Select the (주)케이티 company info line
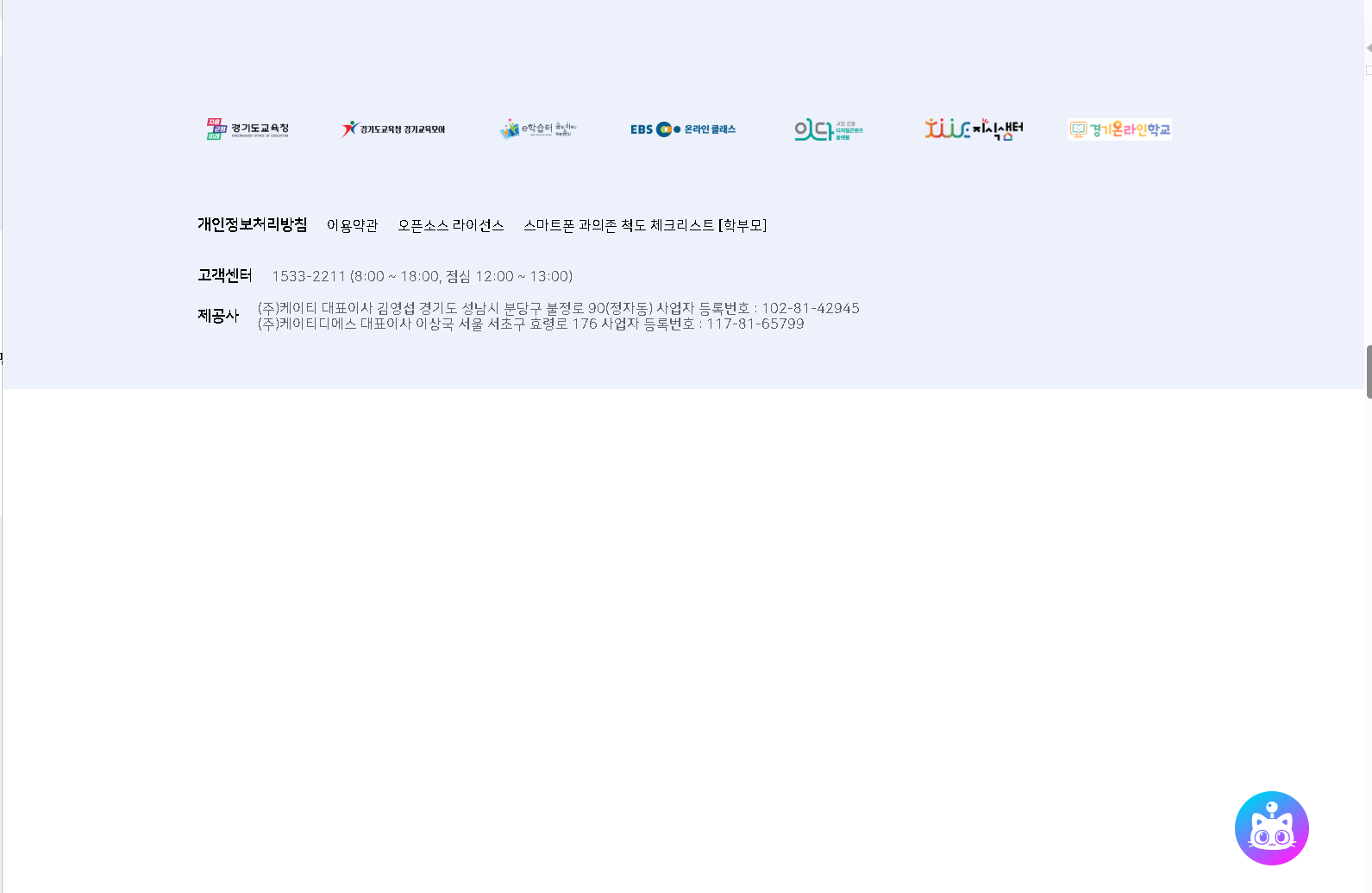Image resolution: width=1372 pixels, height=893 pixels. coord(558,308)
